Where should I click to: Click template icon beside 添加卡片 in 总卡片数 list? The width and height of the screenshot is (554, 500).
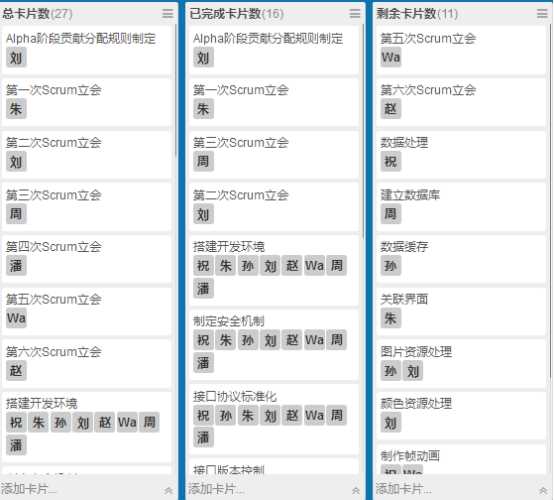pyautogui.click(x=169, y=490)
